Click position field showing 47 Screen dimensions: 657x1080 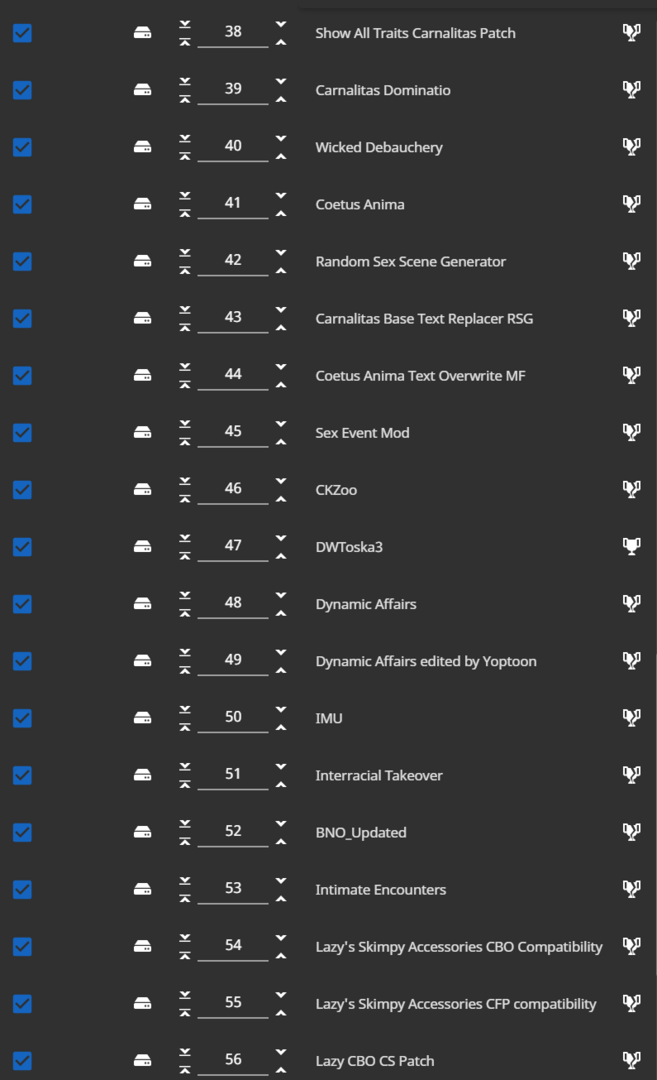[x=233, y=546]
